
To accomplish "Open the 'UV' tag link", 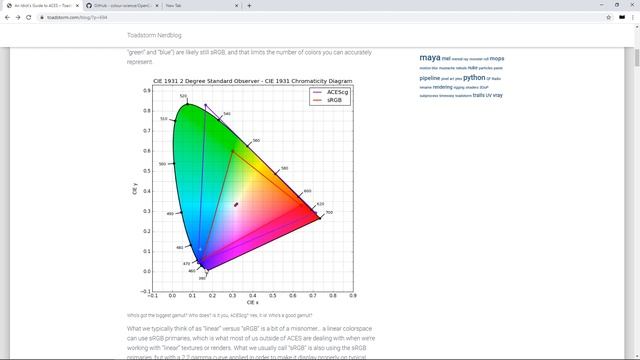I will point(489,95).
